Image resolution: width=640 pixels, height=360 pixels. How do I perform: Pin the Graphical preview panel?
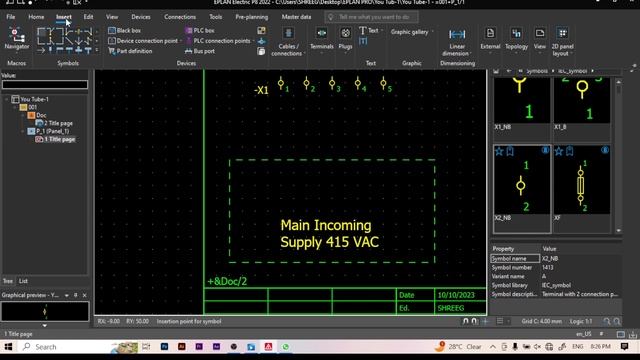click(76, 295)
